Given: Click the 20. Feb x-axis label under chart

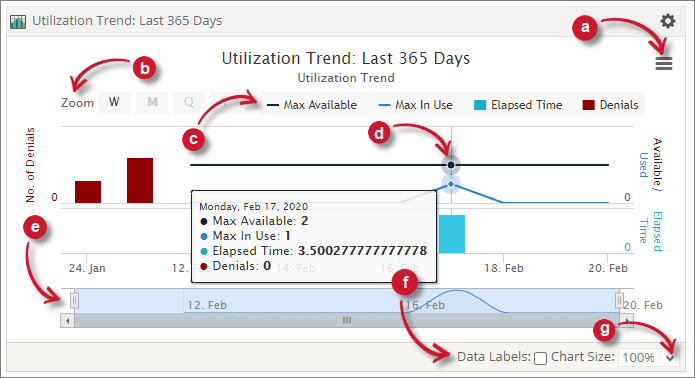Looking at the screenshot, I should pyautogui.click(x=608, y=268).
